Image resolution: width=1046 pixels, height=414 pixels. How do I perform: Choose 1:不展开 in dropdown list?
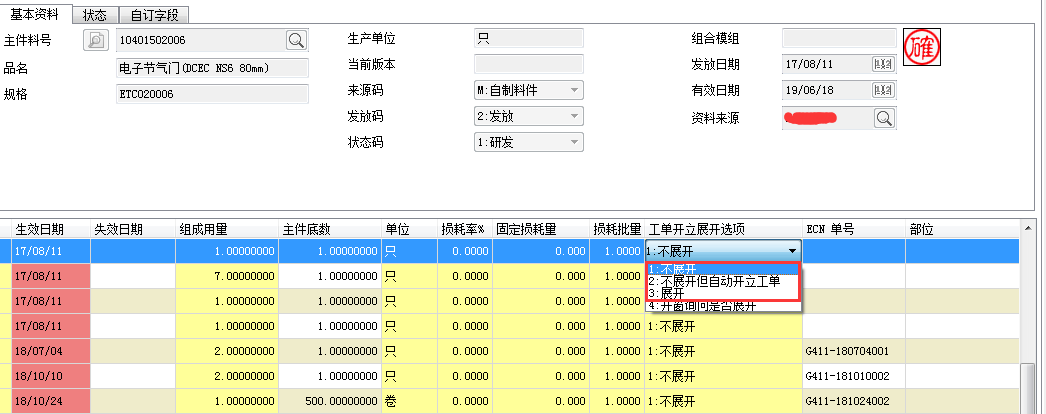723,269
